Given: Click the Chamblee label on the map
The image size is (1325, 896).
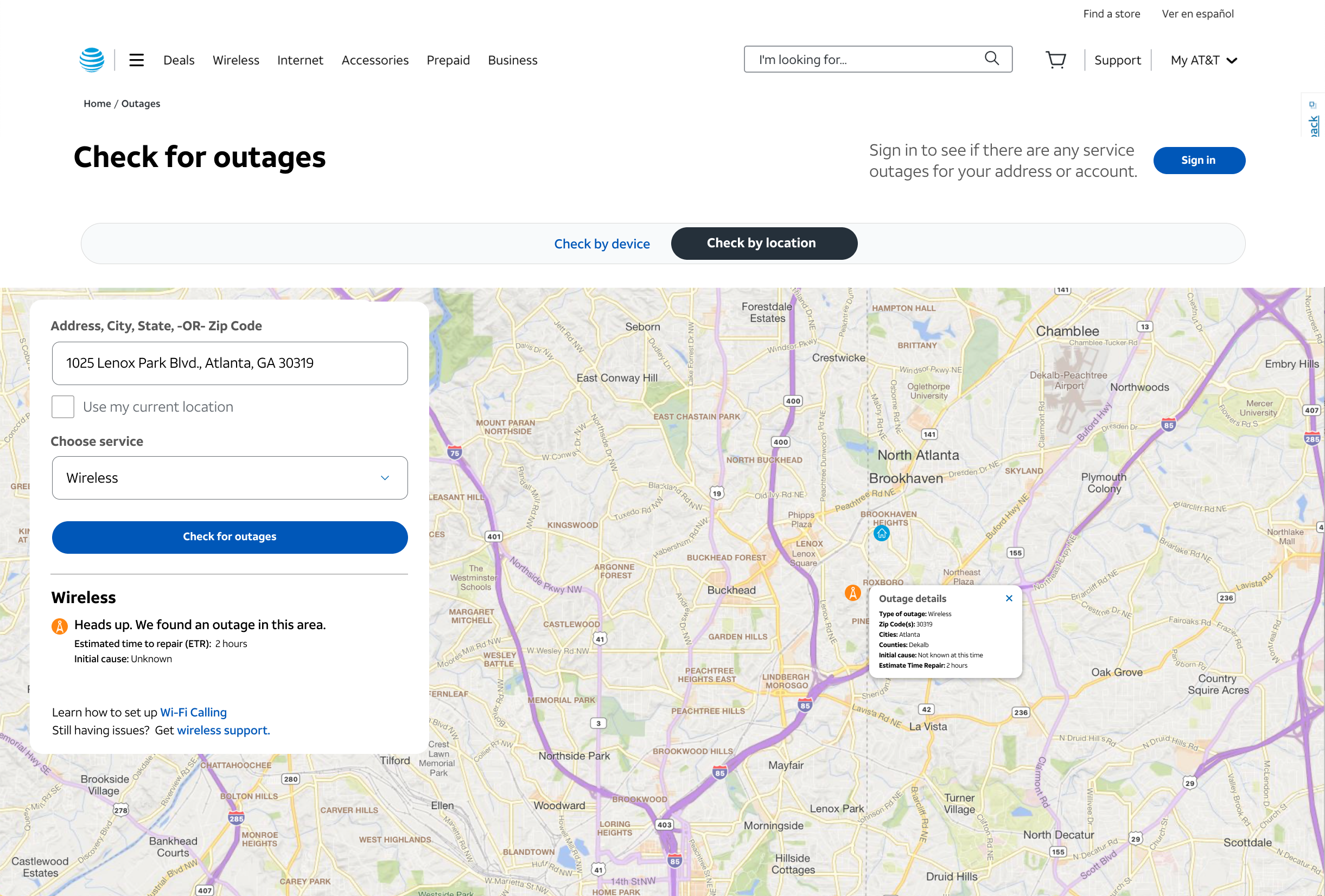Looking at the screenshot, I should pyautogui.click(x=1067, y=331).
